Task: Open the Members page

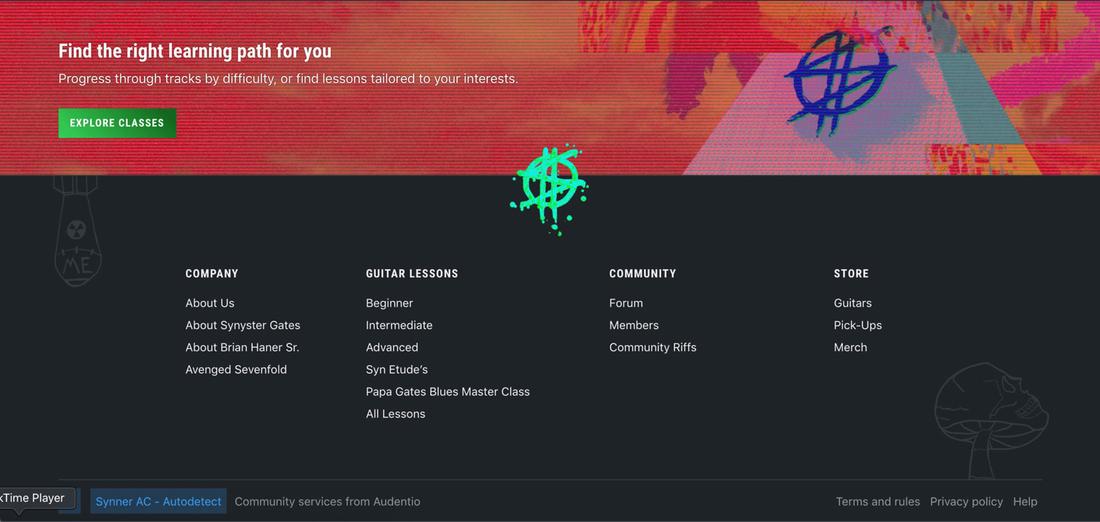Action: point(634,325)
